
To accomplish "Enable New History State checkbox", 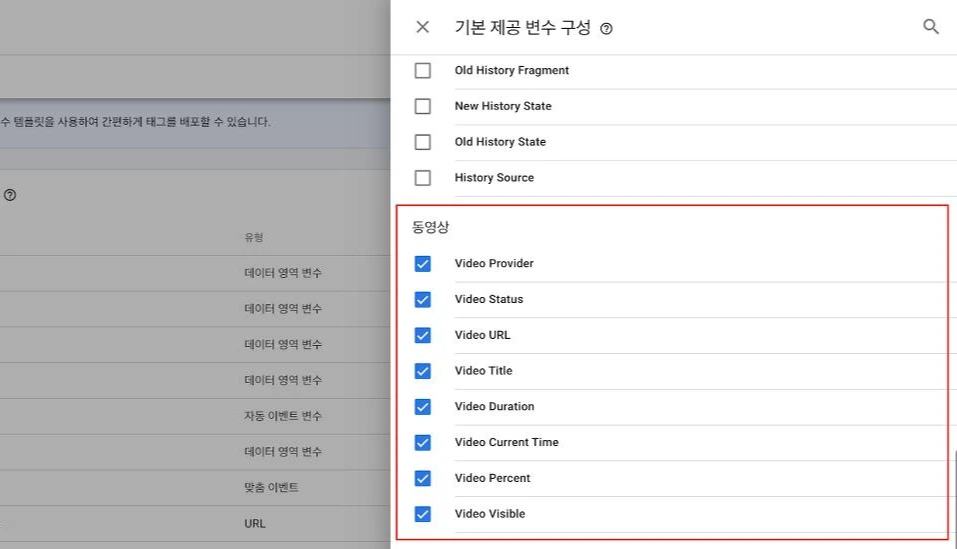I will [422, 106].
